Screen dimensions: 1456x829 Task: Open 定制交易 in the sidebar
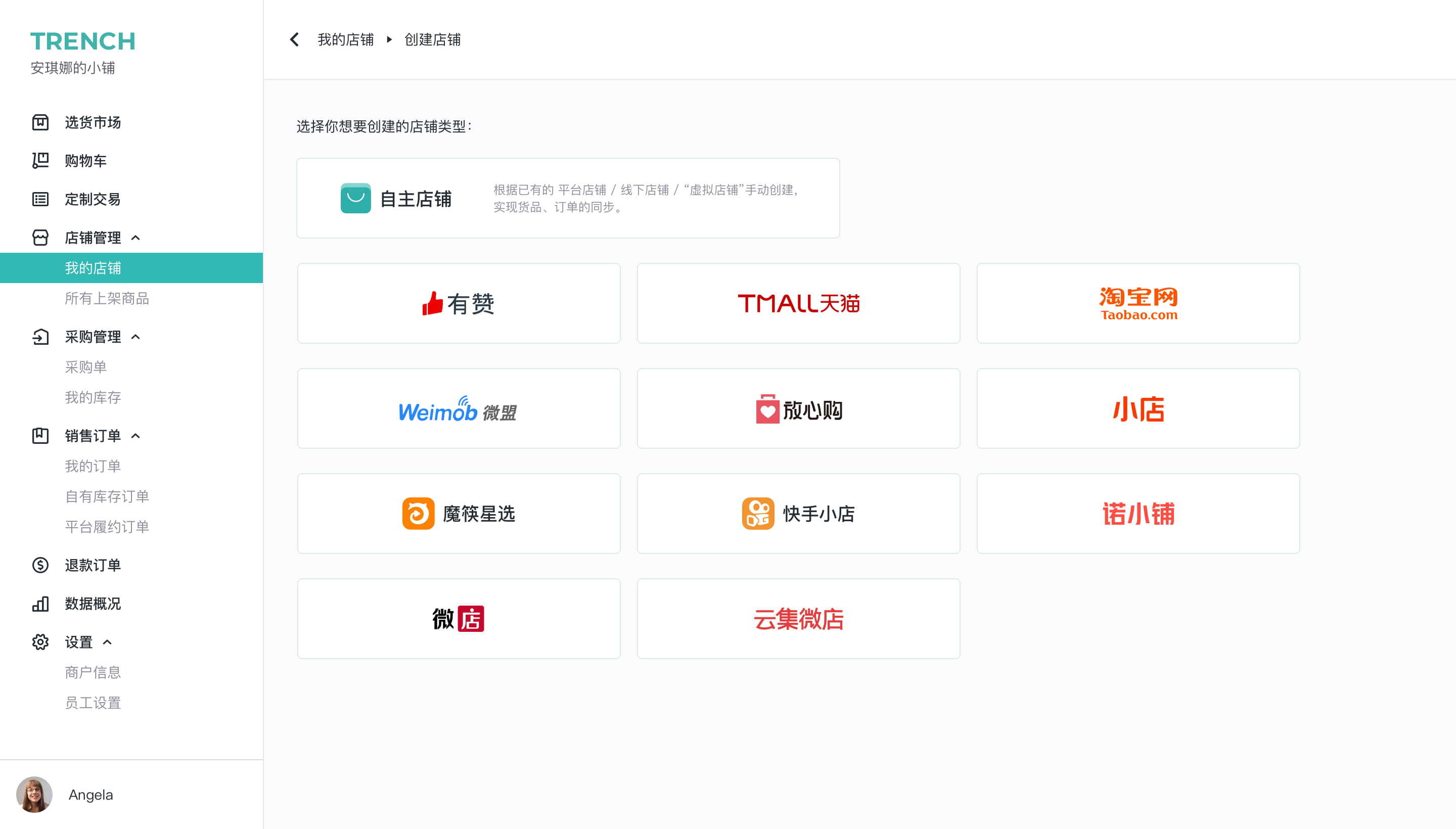pos(93,199)
